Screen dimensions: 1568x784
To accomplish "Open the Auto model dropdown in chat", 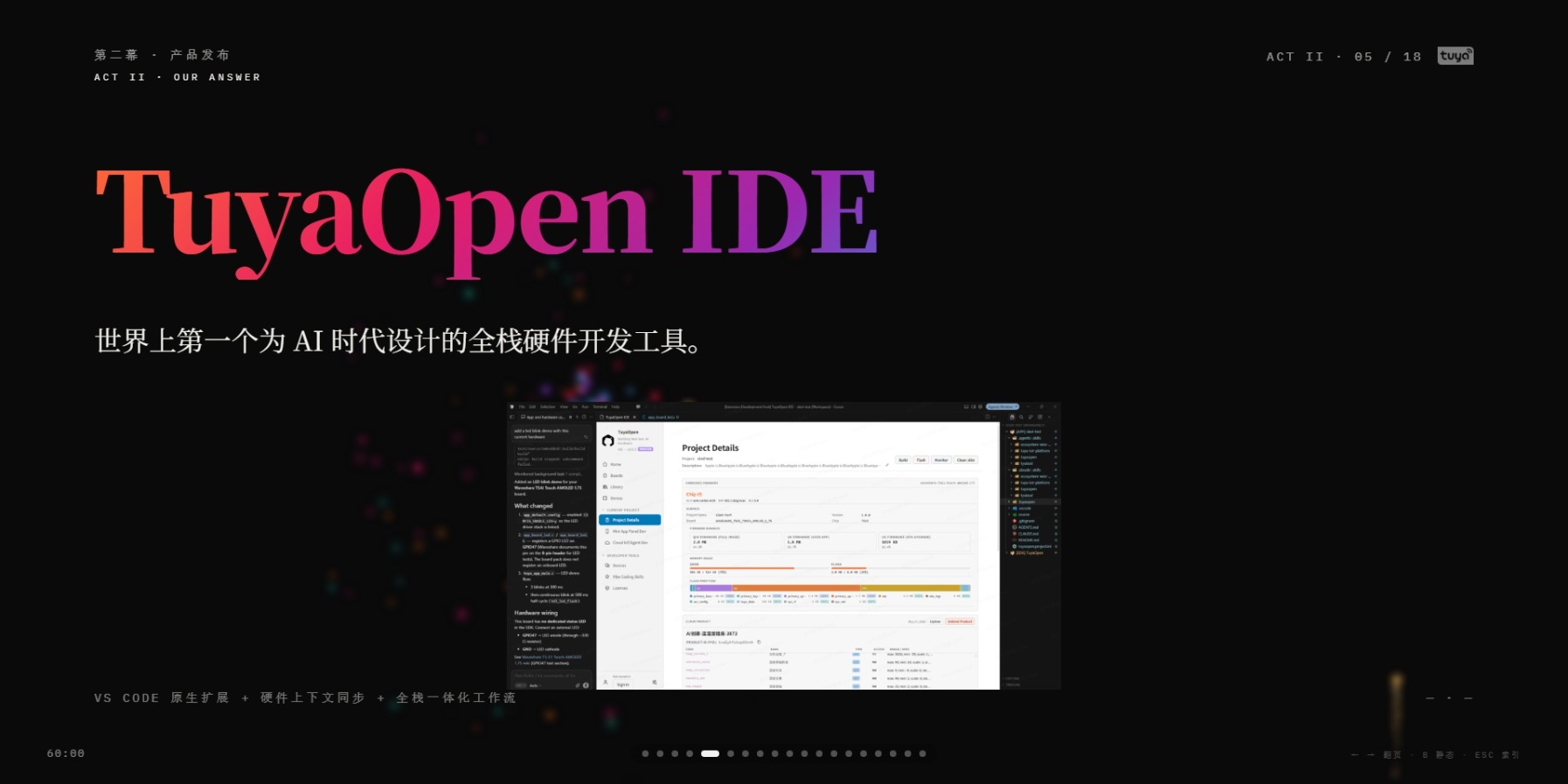I will (x=533, y=685).
